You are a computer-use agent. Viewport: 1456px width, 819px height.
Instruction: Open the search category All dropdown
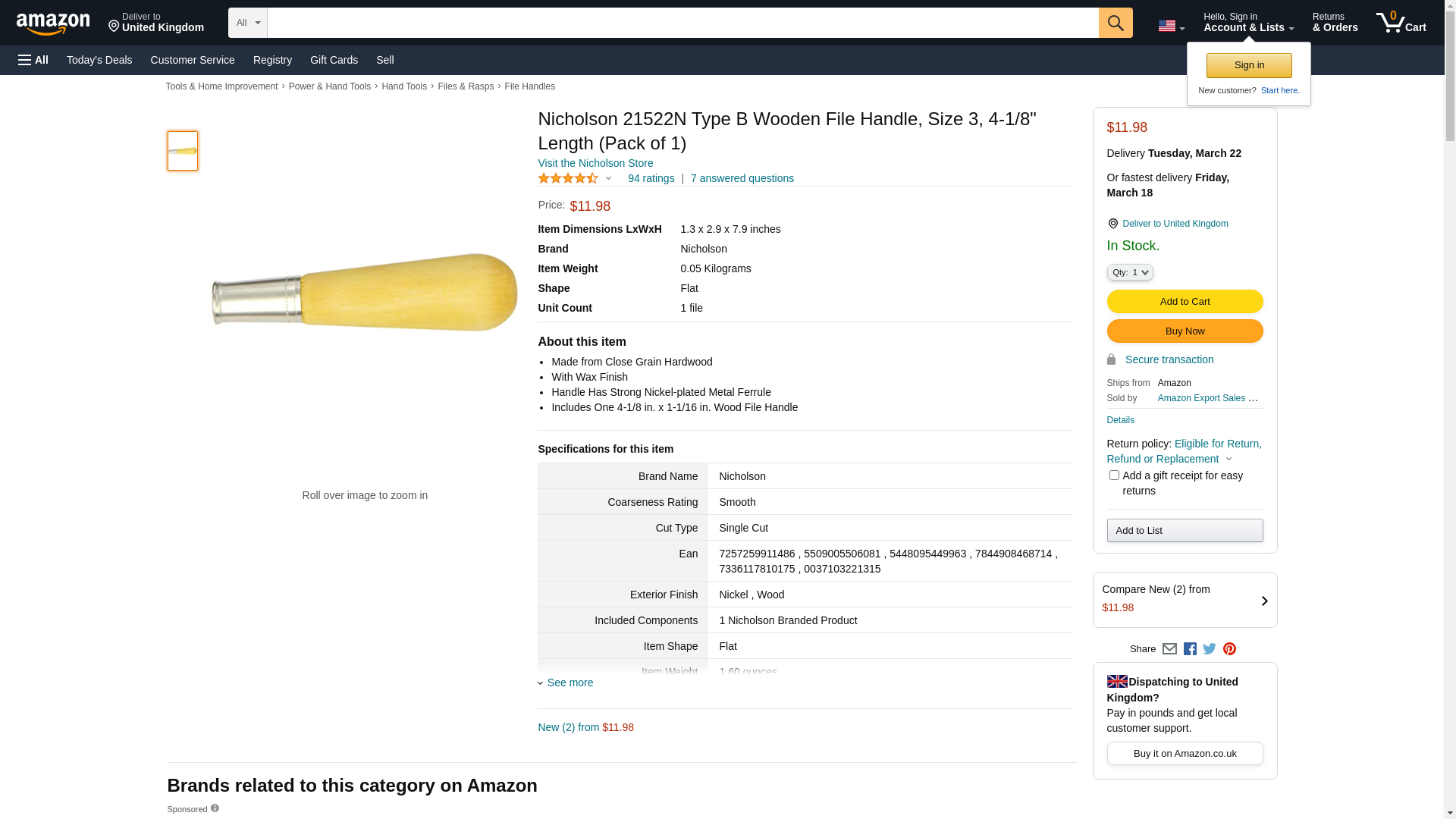click(x=247, y=23)
